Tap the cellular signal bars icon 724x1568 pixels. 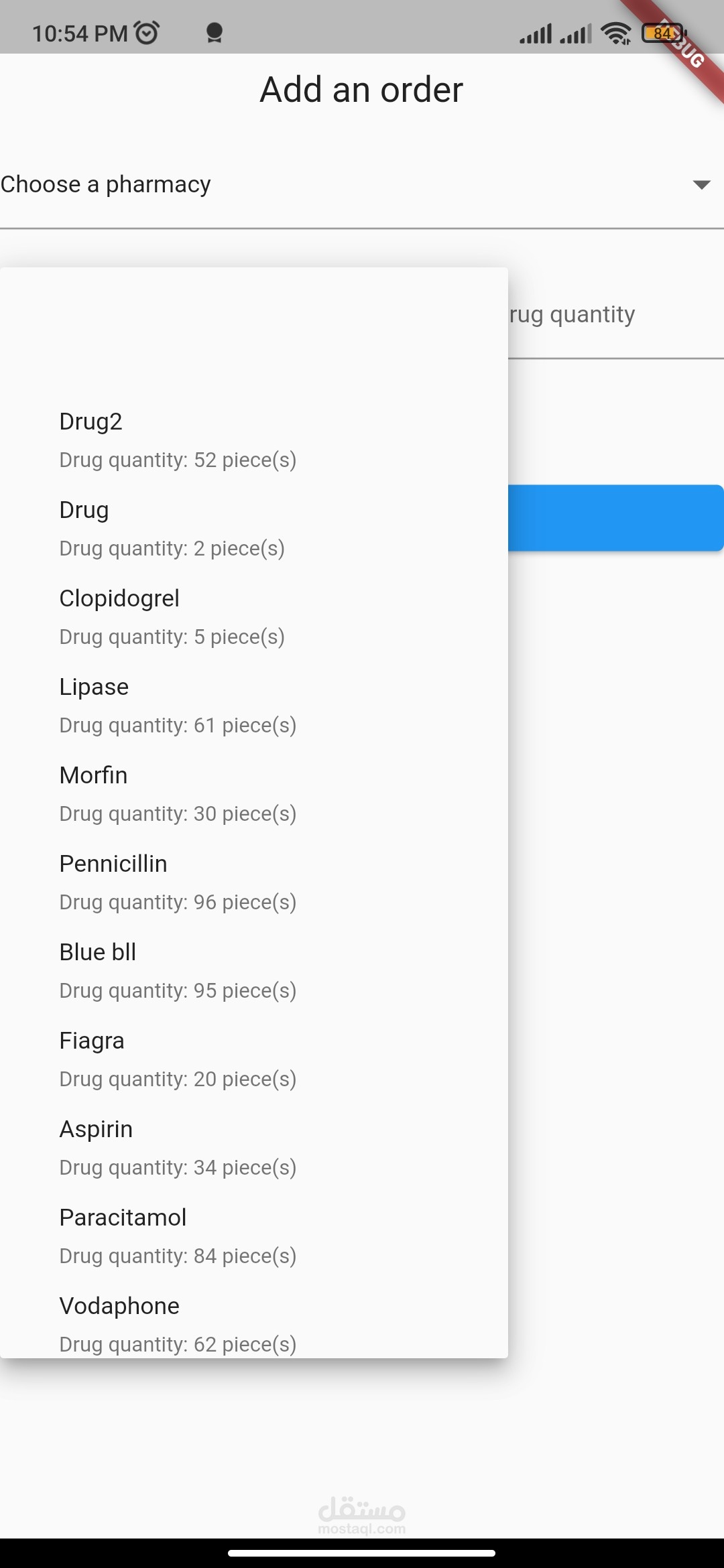pos(536,34)
